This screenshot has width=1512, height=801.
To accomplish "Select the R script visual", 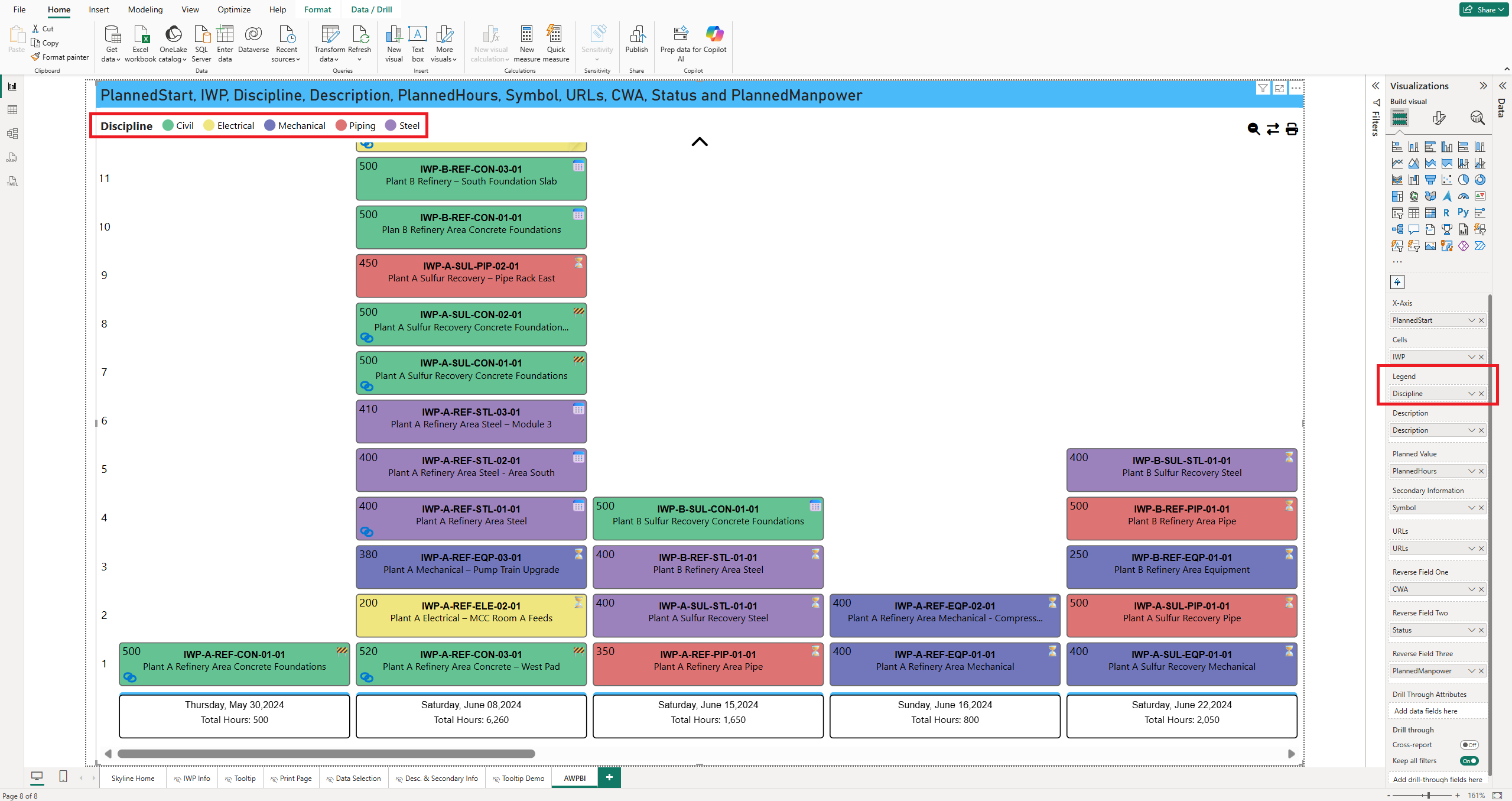I will pos(1446,213).
